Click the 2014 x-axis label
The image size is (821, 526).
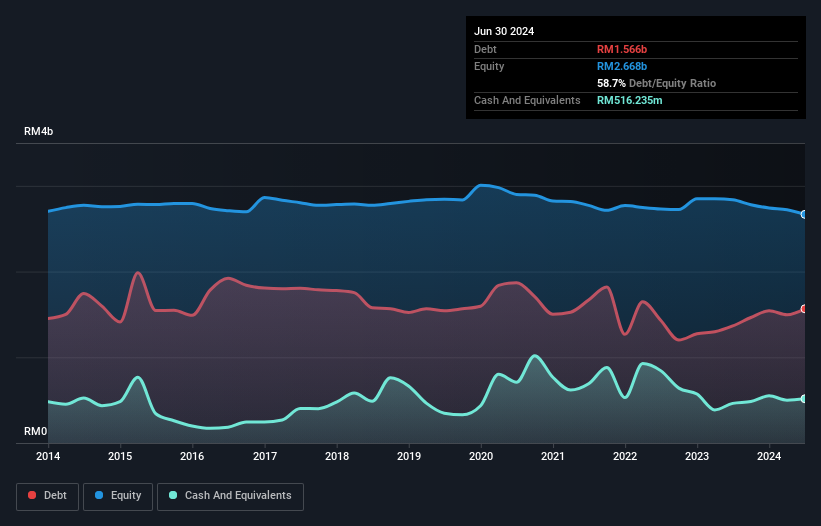[48, 456]
